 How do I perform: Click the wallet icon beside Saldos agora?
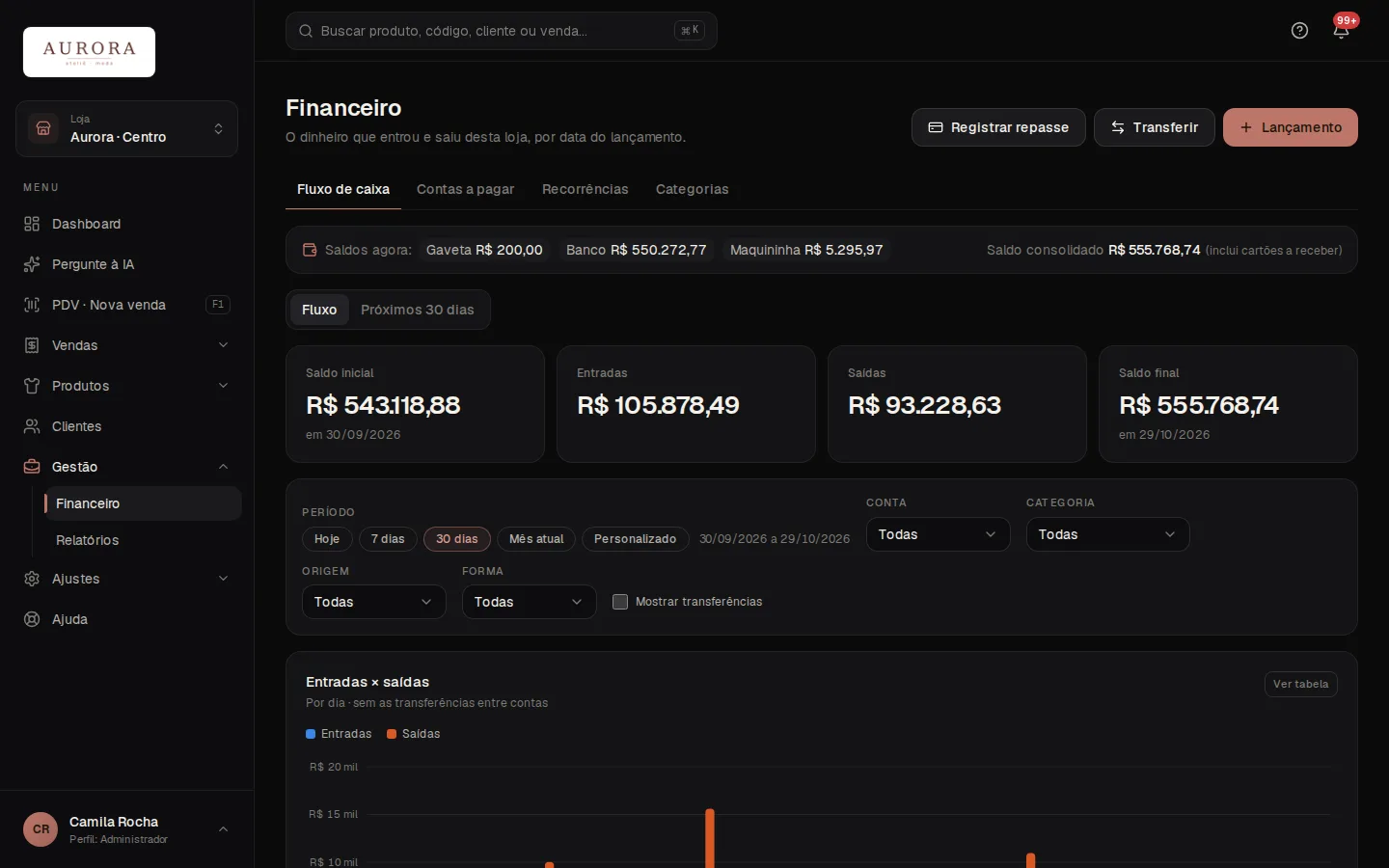[310, 250]
